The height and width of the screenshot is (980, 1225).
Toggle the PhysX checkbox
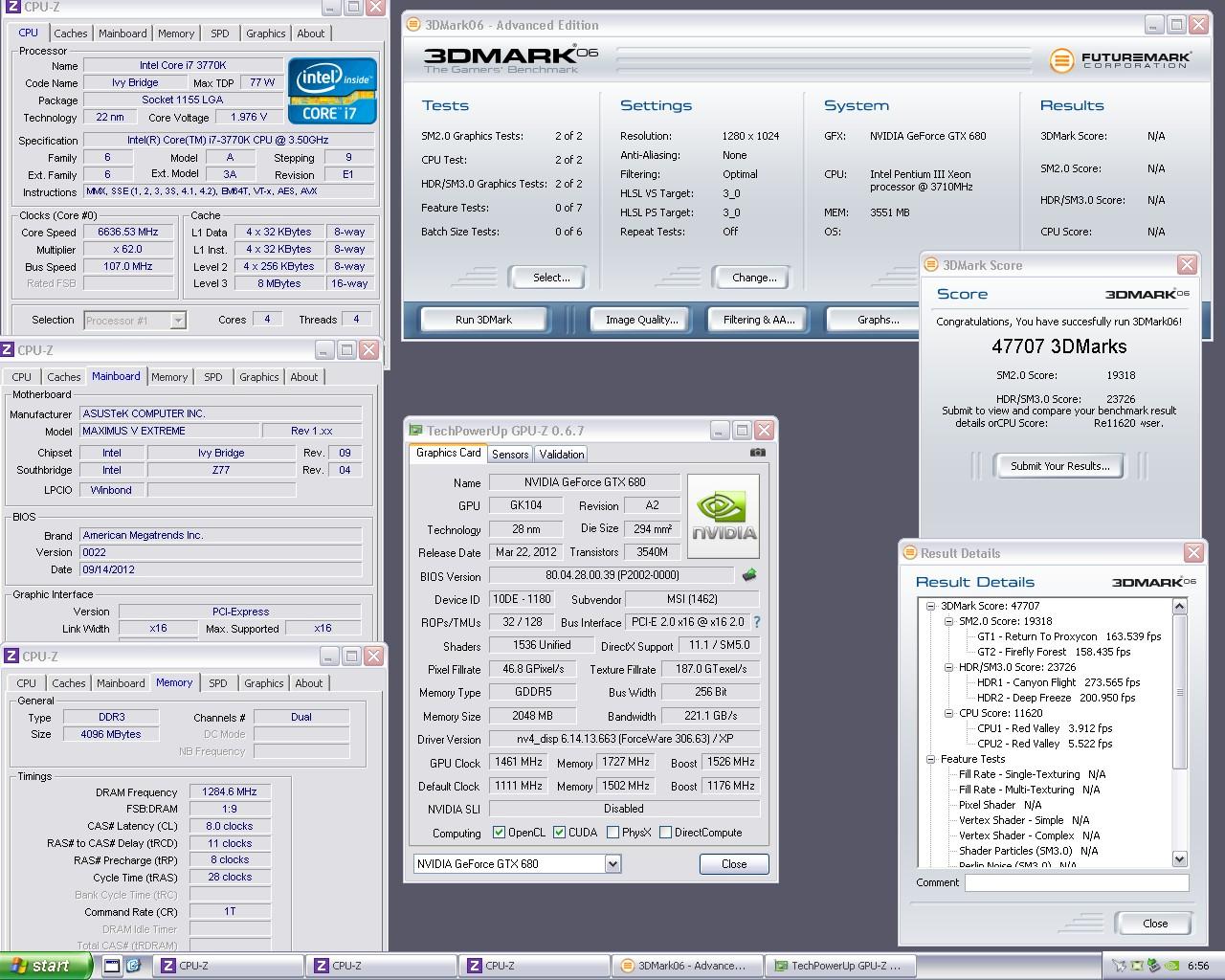coord(612,833)
